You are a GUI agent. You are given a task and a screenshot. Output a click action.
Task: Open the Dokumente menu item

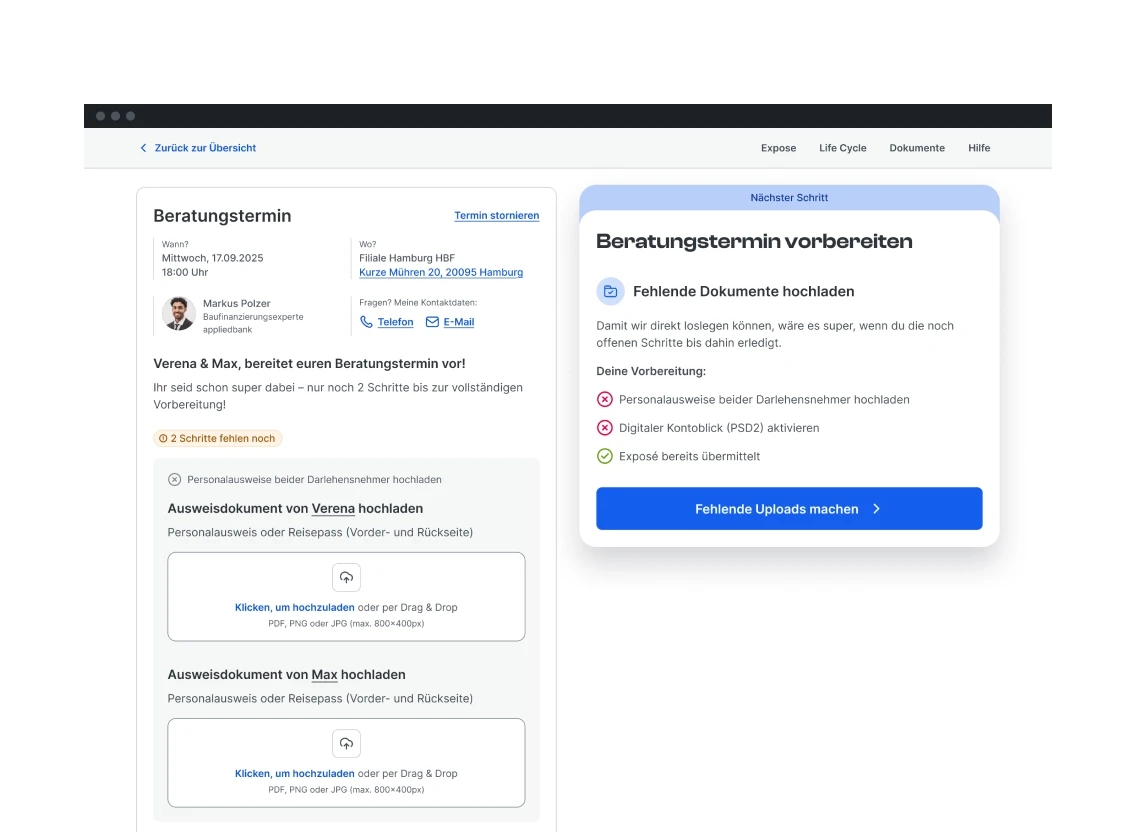point(916,147)
